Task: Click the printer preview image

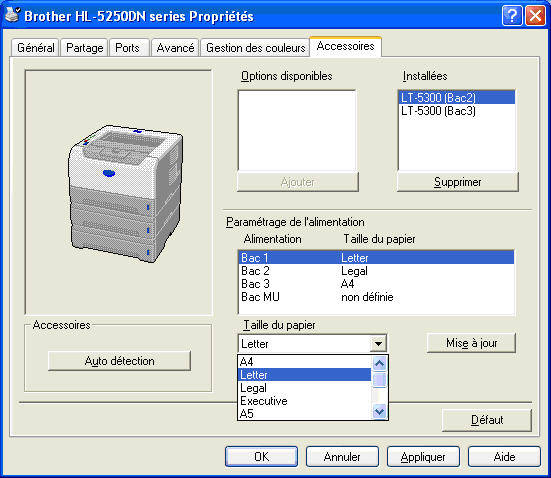Action: pos(125,194)
